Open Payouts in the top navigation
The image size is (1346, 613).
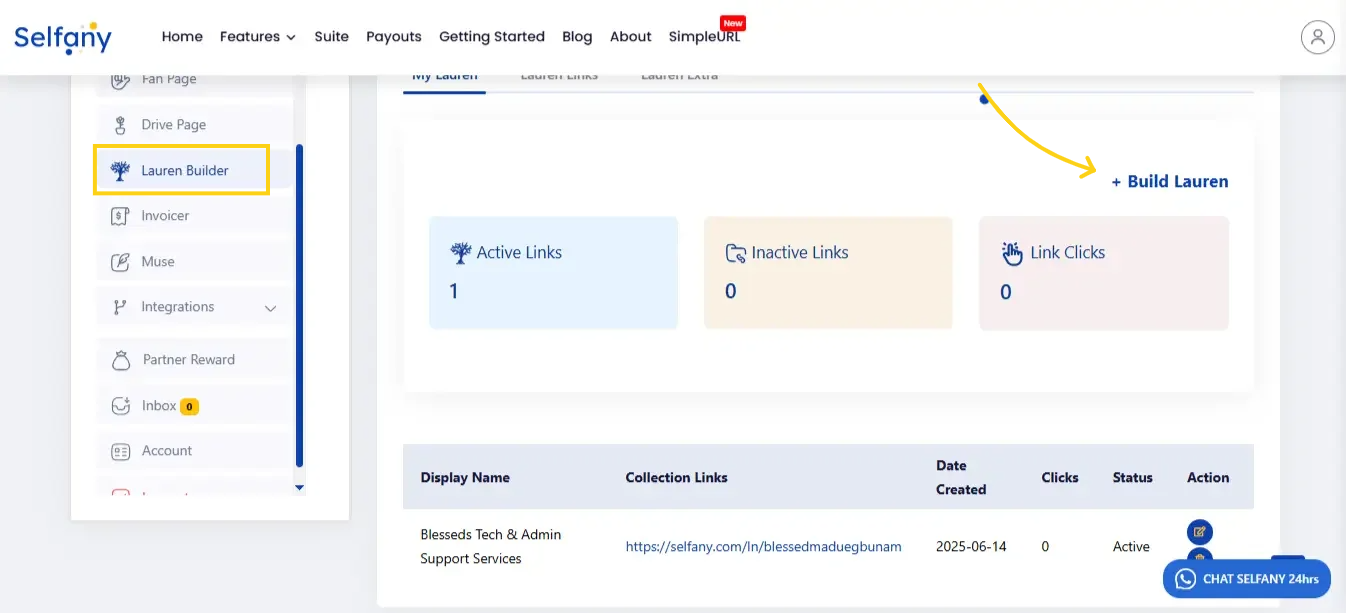click(x=394, y=37)
